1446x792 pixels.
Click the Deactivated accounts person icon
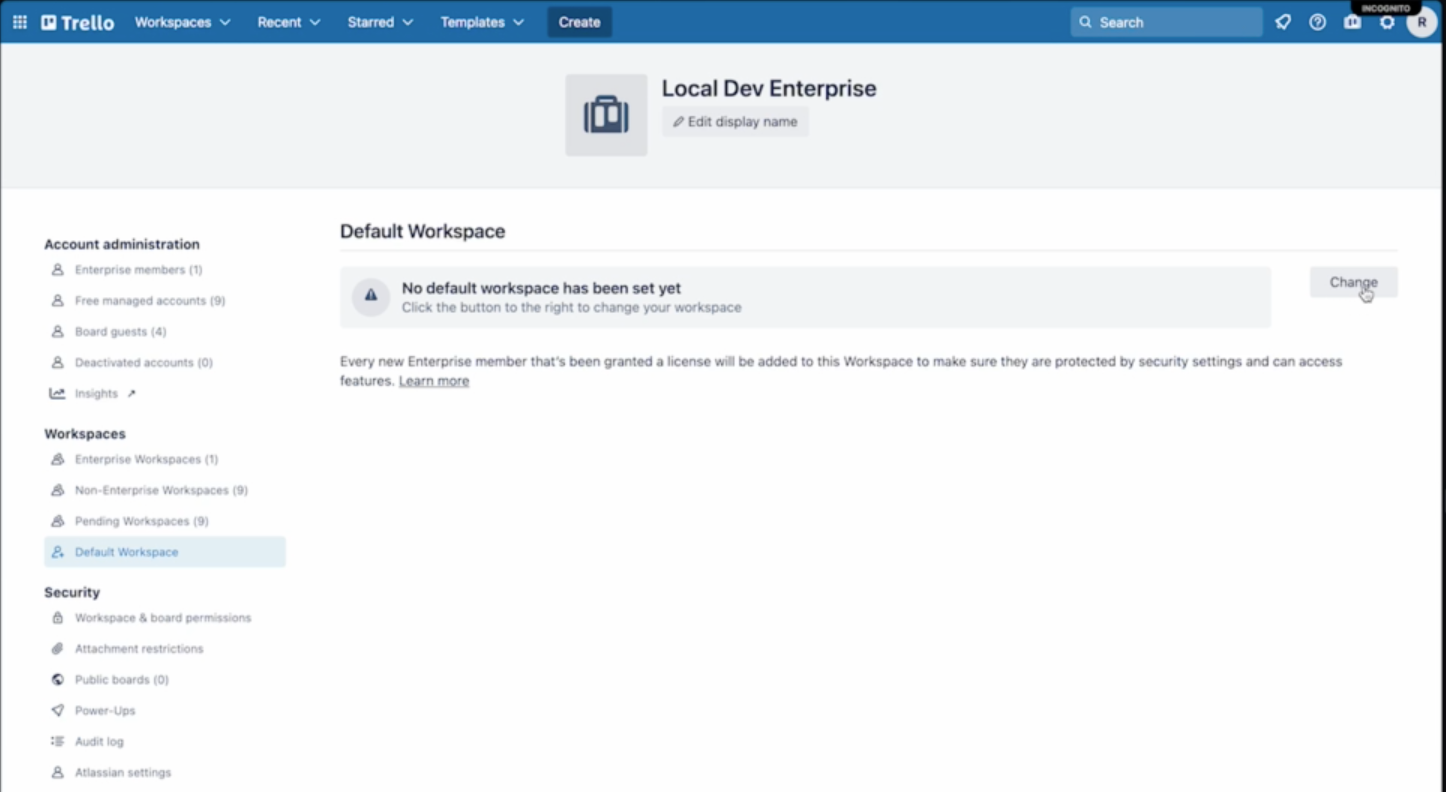pos(58,363)
